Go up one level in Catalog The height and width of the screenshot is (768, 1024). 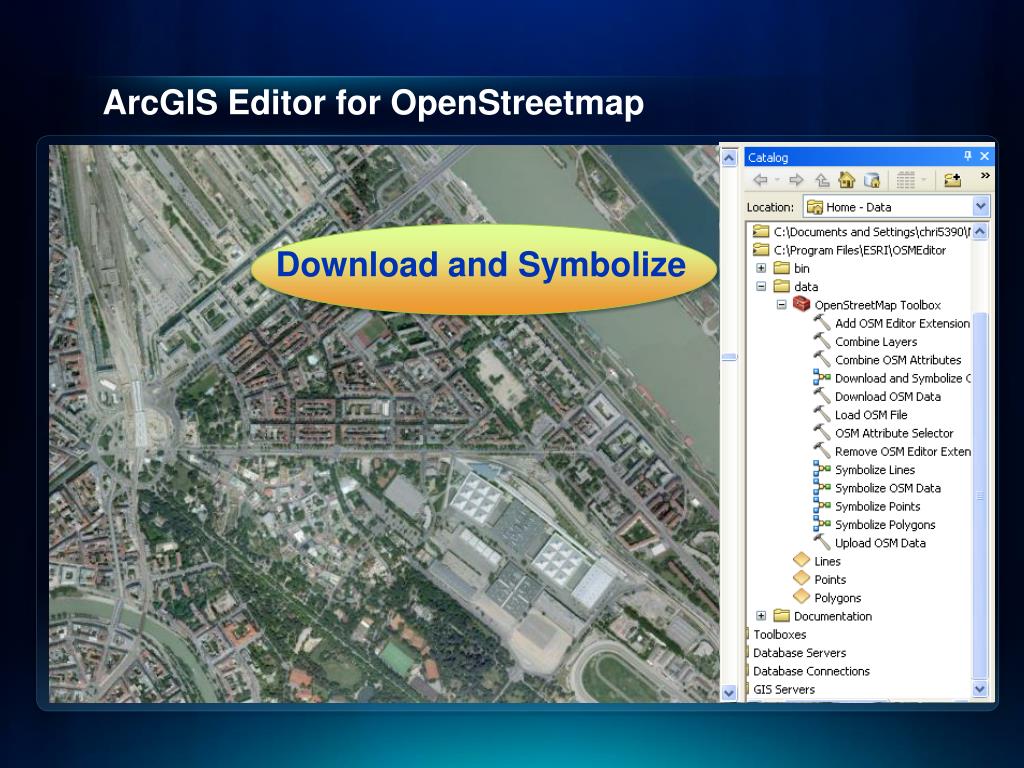coord(822,180)
